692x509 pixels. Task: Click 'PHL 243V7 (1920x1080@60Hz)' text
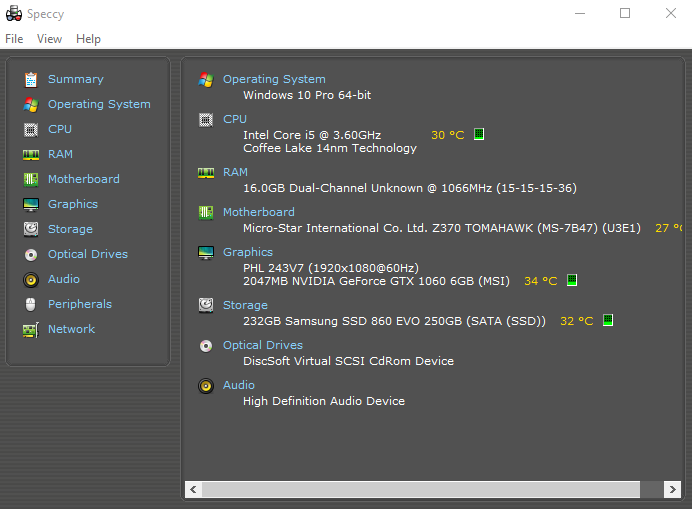pyautogui.click(x=331, y=268)
